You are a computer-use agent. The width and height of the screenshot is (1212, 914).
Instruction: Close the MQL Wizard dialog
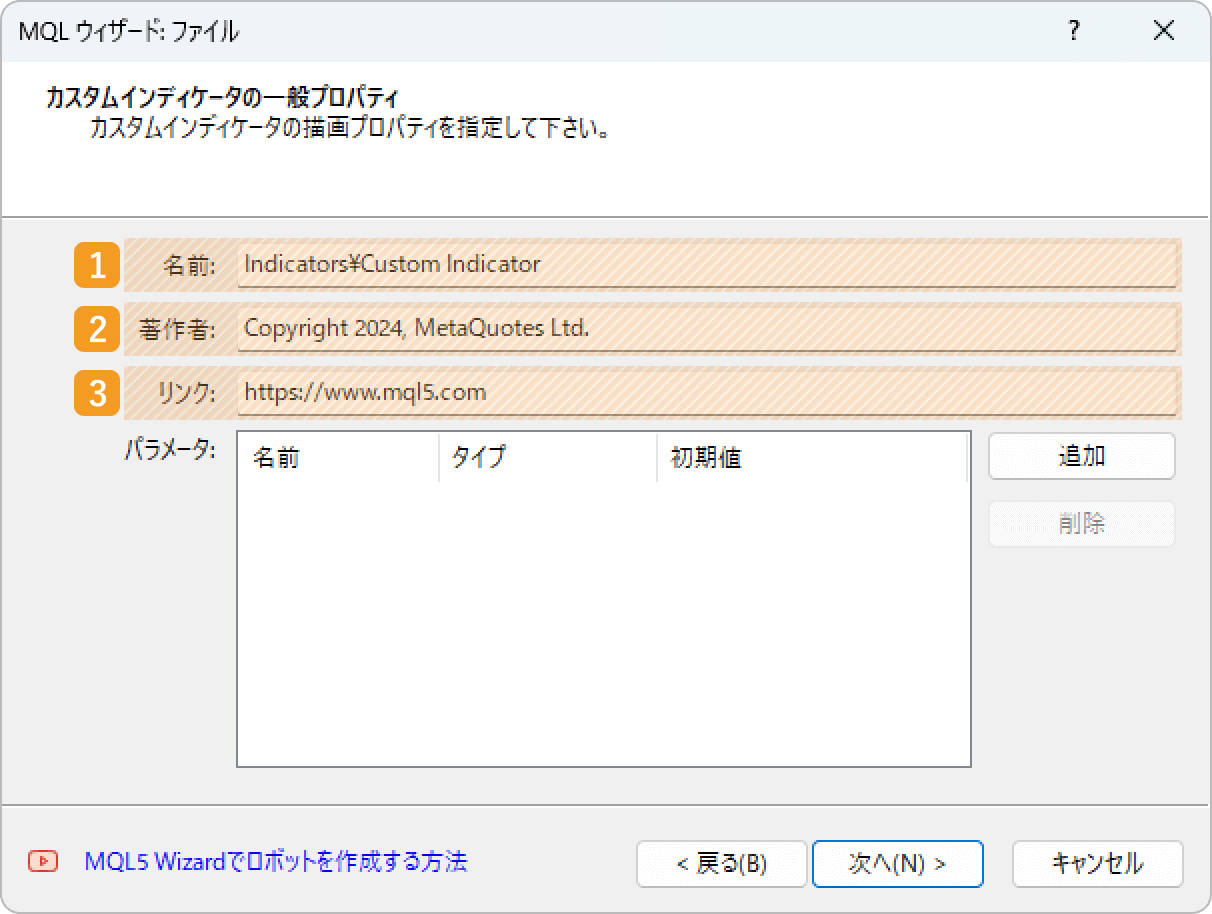1163,32
